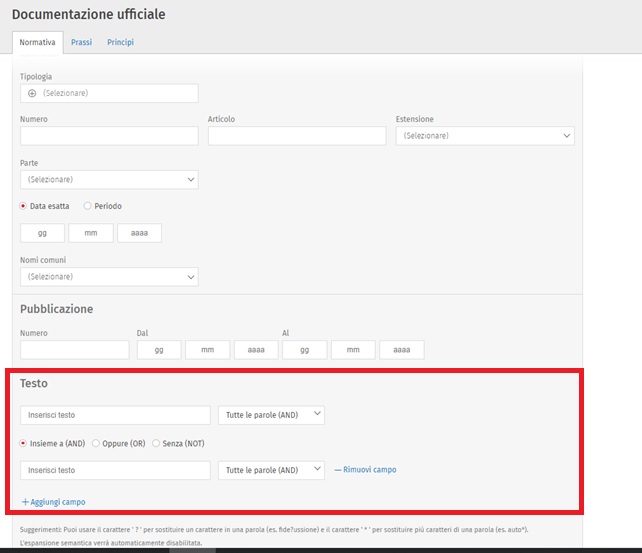Screen dimensions: 642x553
Task: Choose the Oppure (OR) option
Action: 96,443
